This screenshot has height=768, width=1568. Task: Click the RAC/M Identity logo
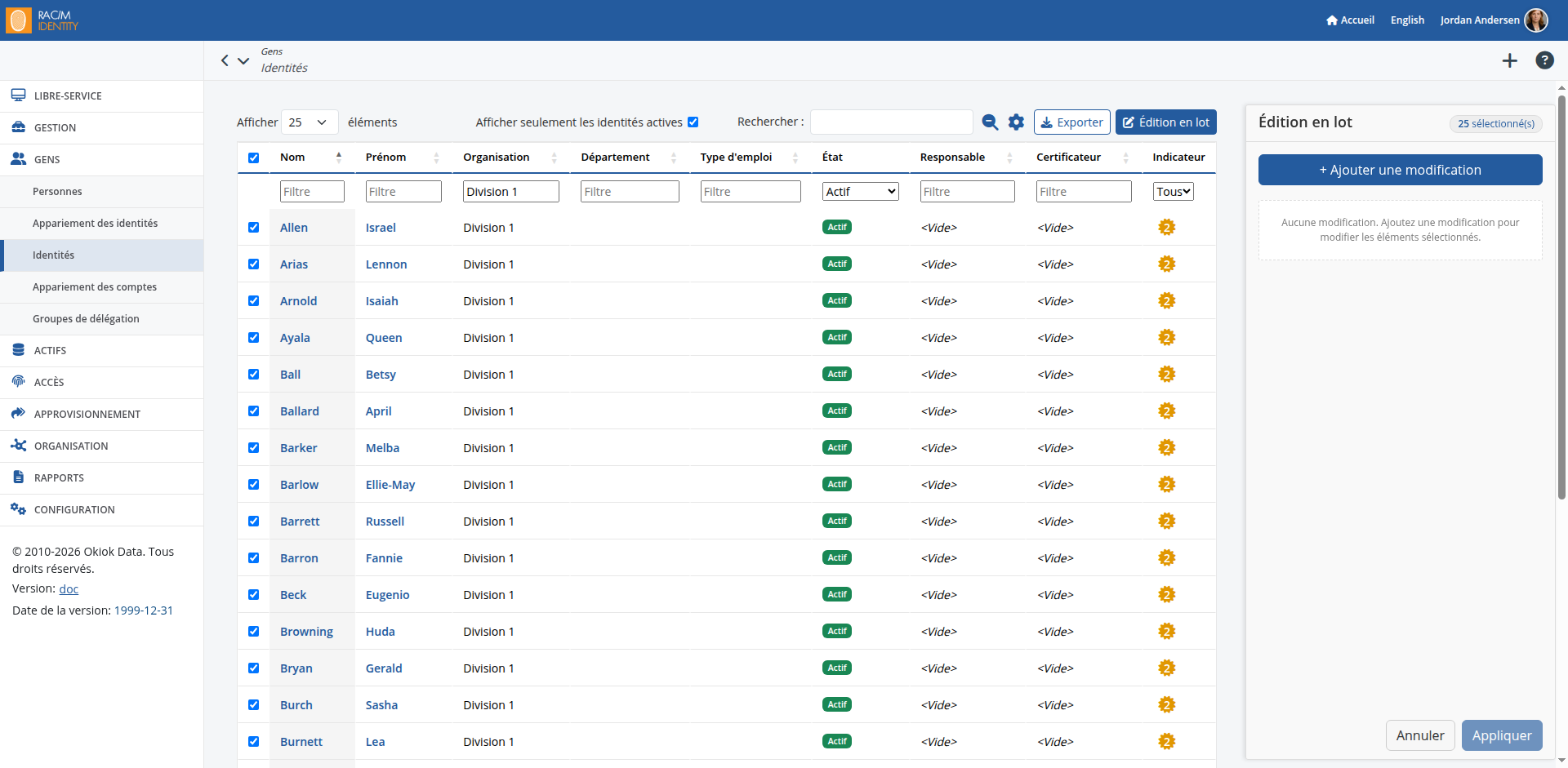pyautogui.click(x=42, y=20)
